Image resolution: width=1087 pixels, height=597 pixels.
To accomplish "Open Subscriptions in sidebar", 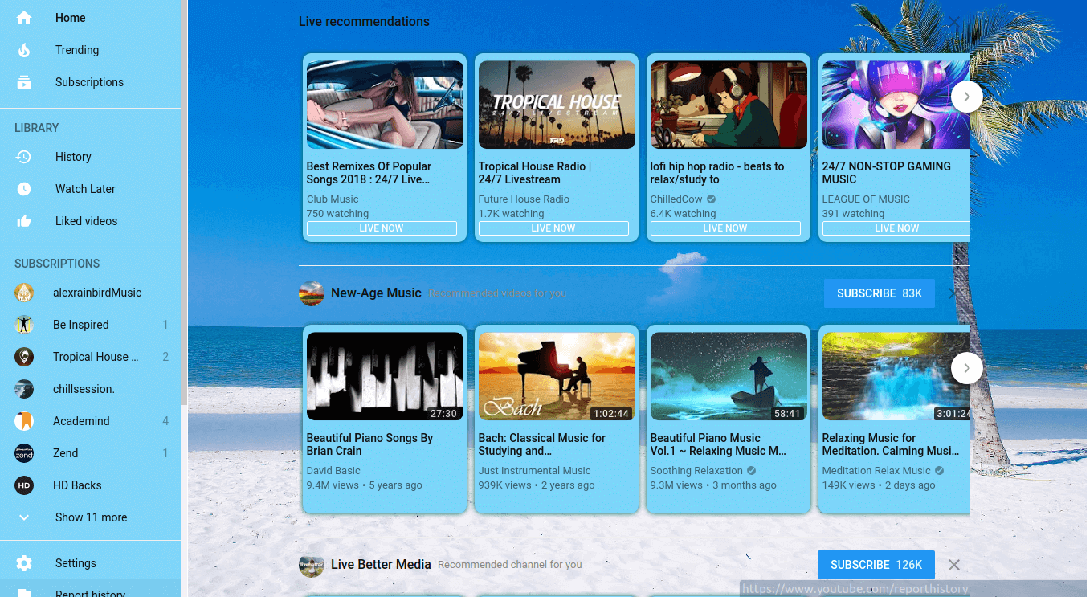I will [x=90, y=82].
